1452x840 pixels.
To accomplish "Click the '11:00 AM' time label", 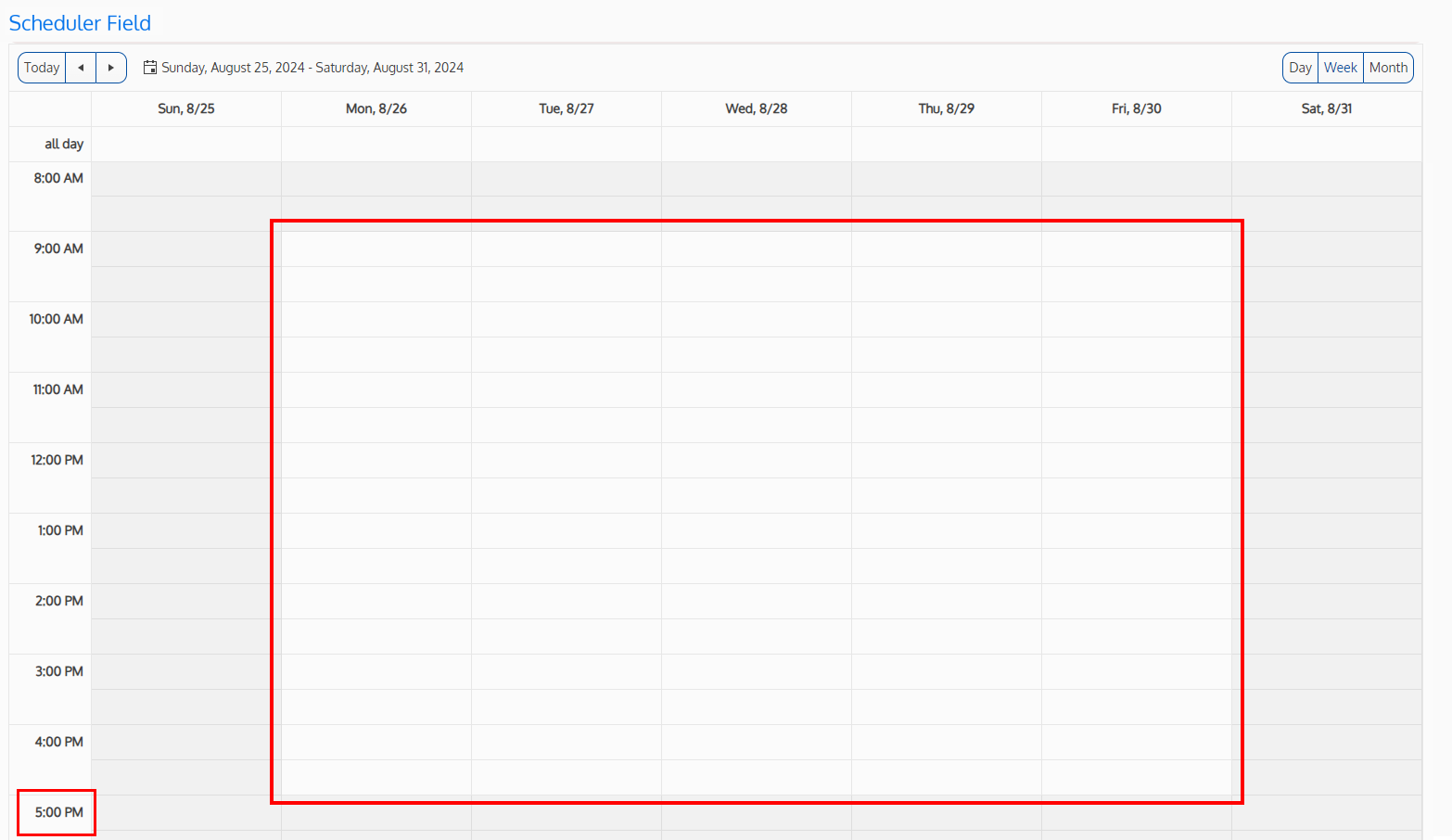I will coord(57,389).
